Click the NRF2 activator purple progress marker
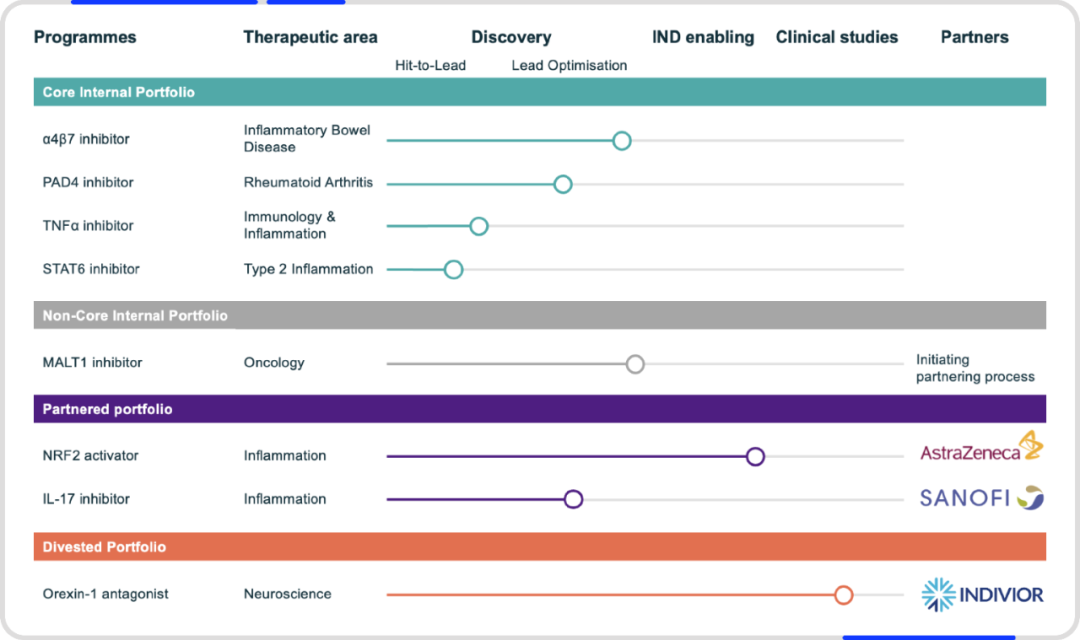 (x=755, y=456)
